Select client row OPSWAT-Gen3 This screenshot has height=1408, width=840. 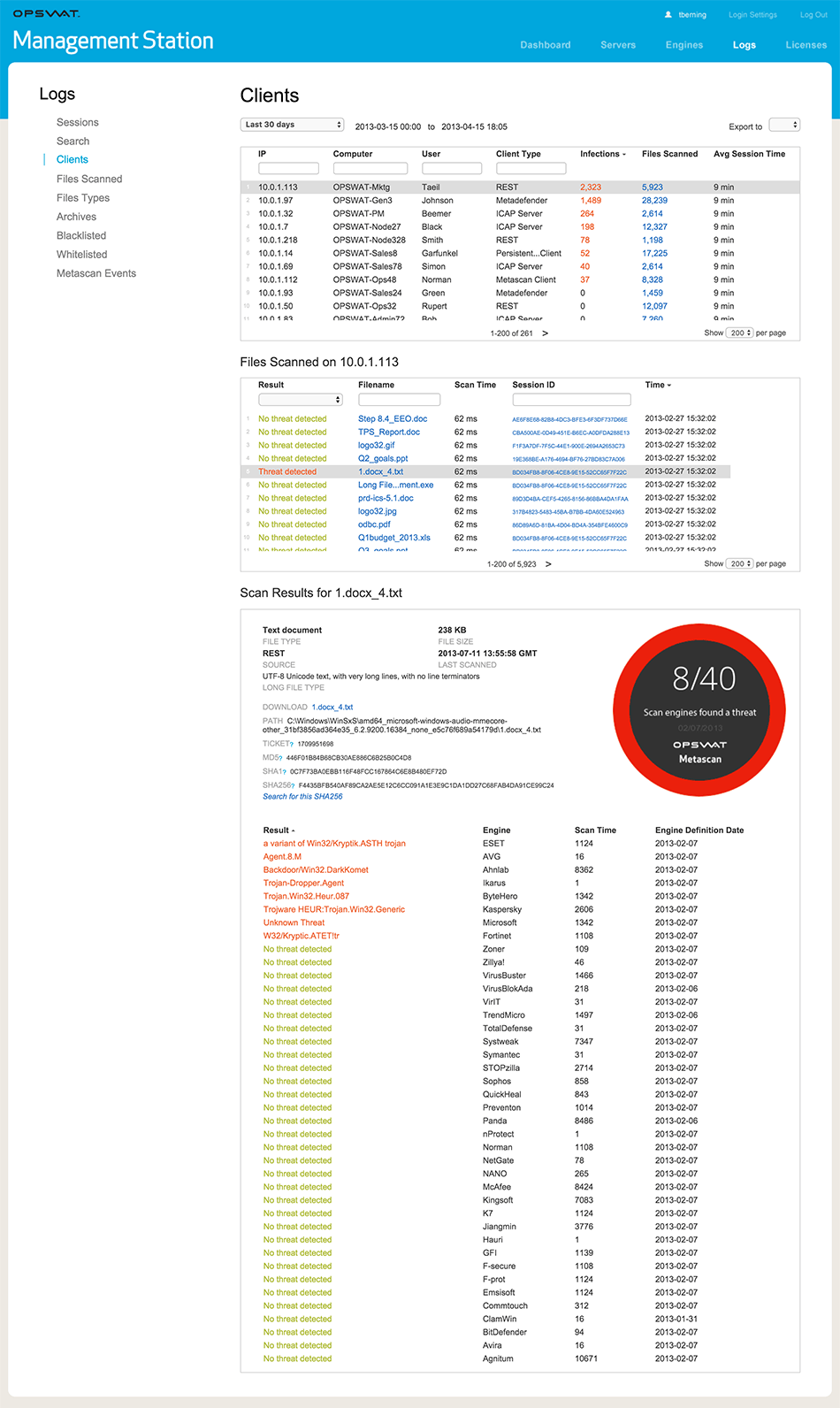[520, 201]
